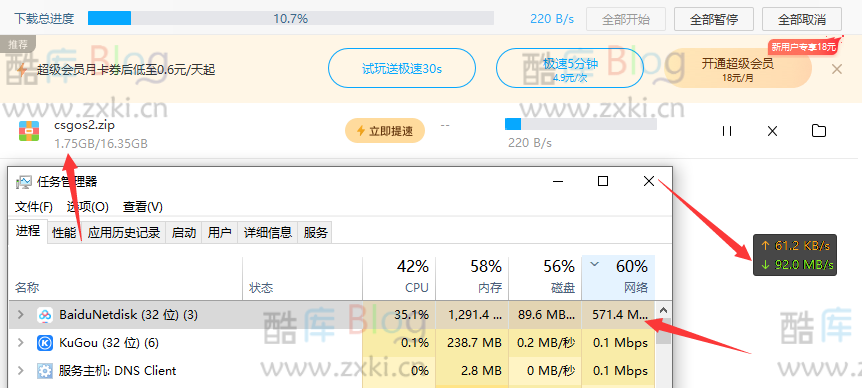The width and height of the screenshot is (862, 388).
Task: Switch to the 启动 tab
Action: tap(184, 232)
